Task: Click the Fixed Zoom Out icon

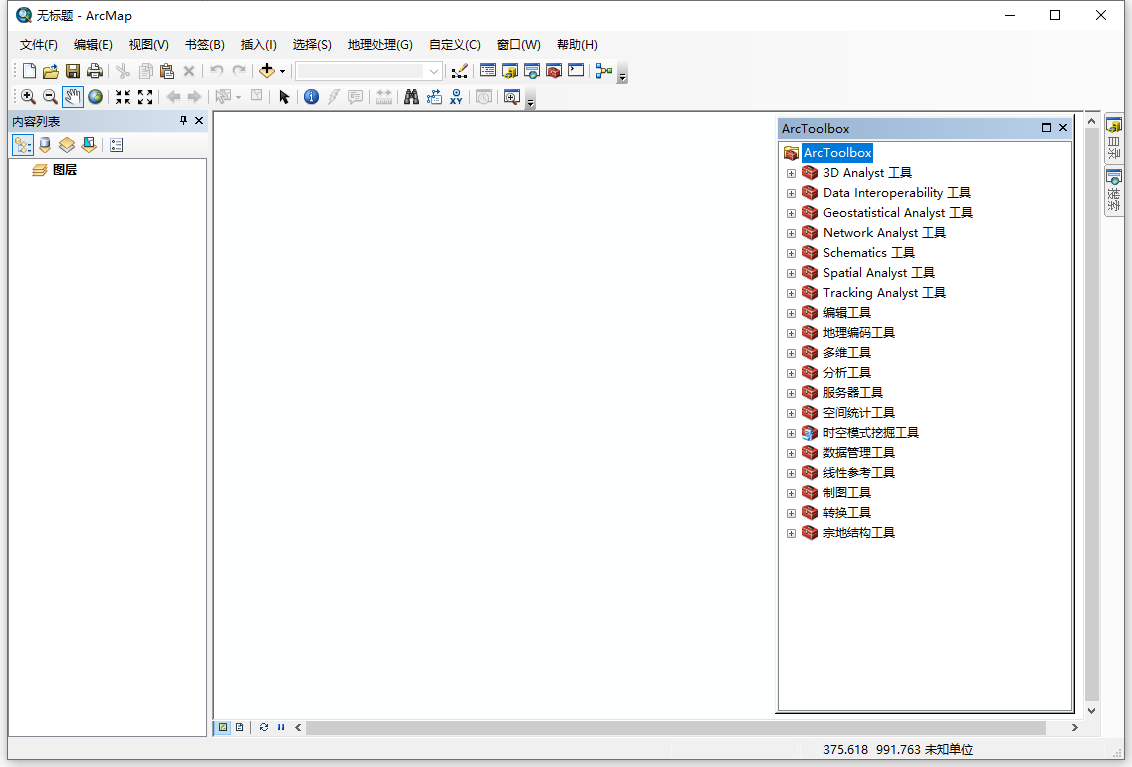Action: coord(145,97)
